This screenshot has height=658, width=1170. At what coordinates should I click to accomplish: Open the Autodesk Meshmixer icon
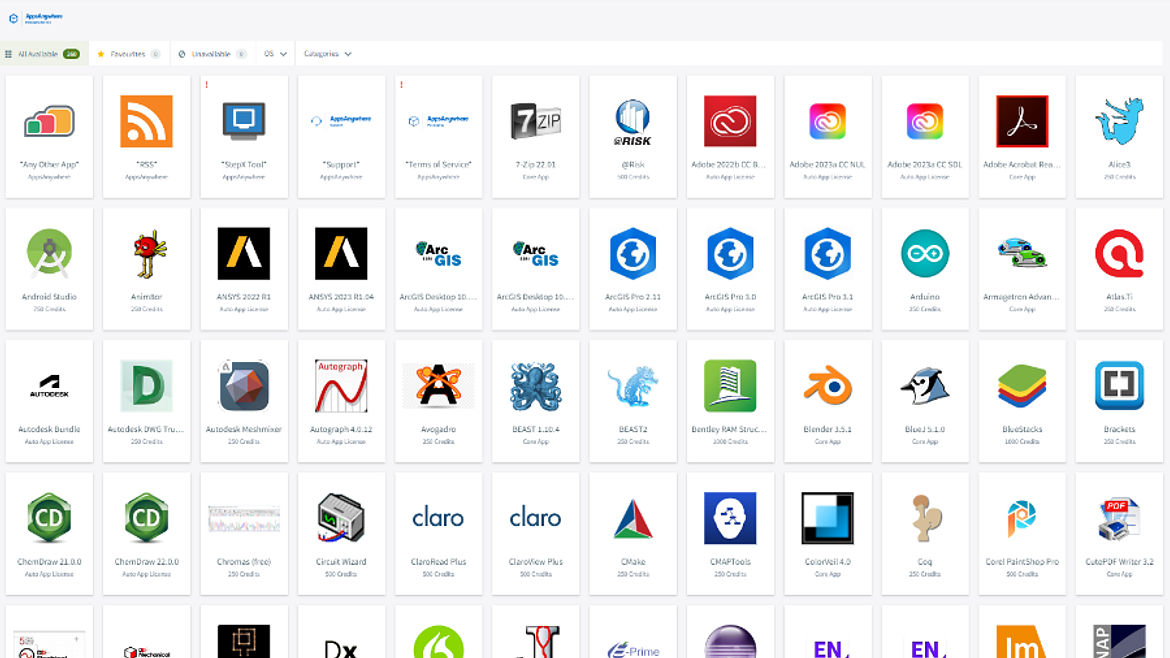coord(244,386)
